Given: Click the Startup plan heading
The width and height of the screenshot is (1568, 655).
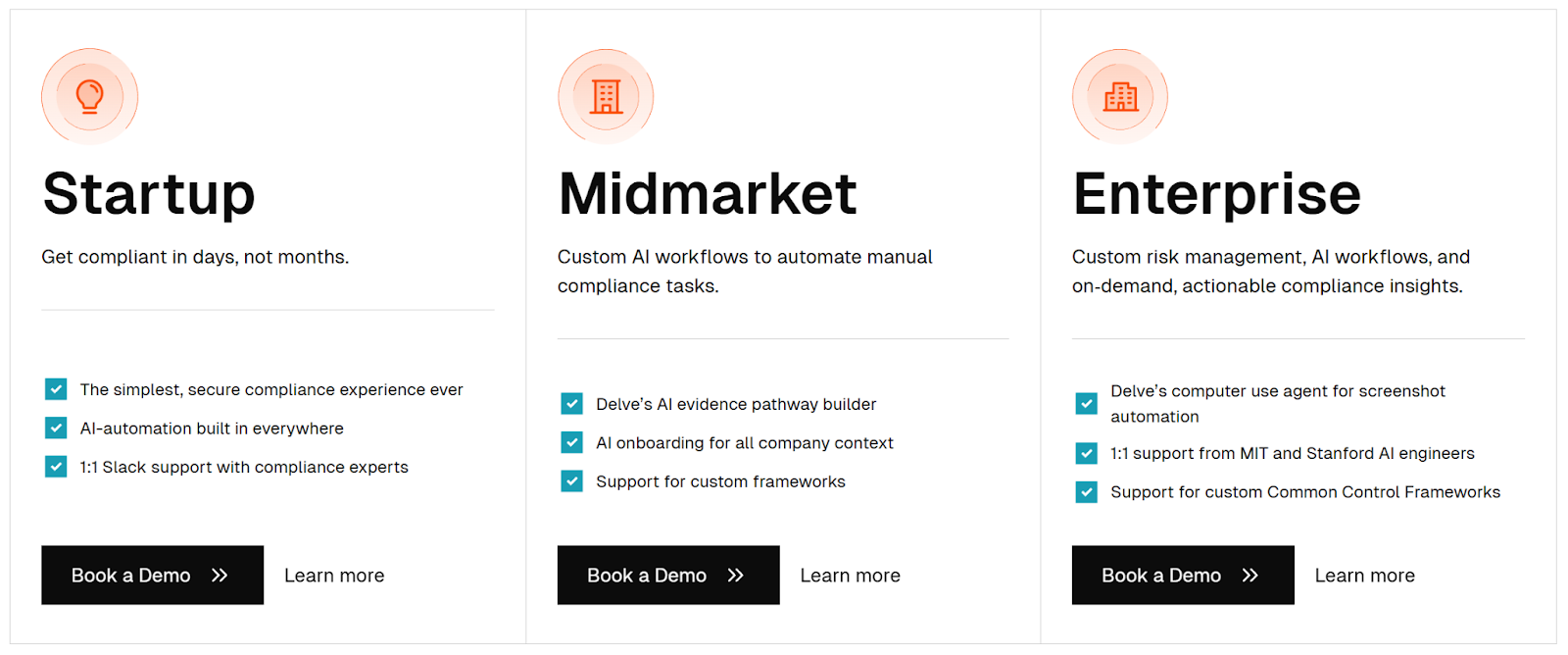Looking at the screenshot, I should coord(148,194).
